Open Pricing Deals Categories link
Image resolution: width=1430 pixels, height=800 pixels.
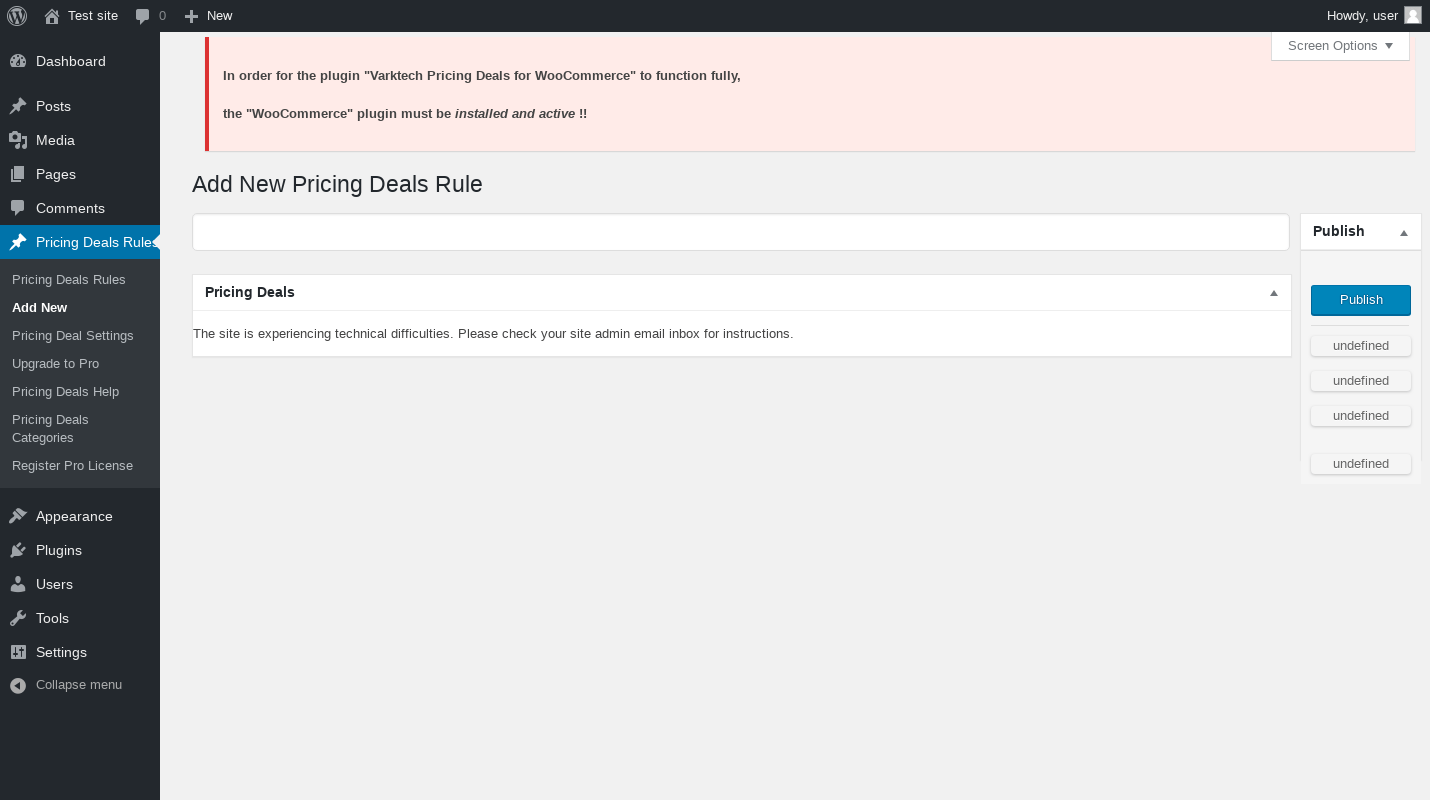50,428
